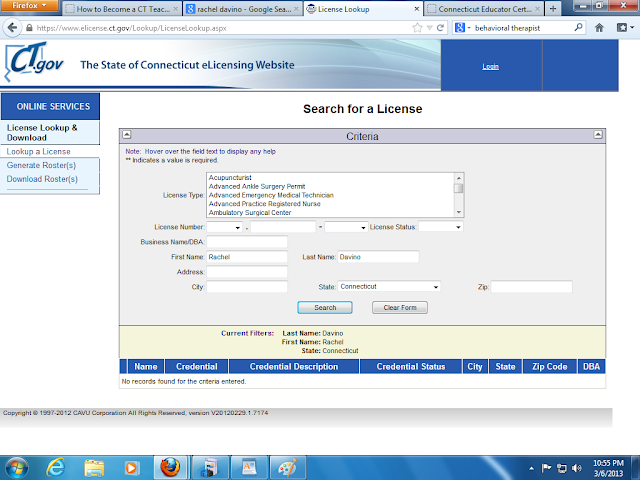Open Download Roster(s) sidebar link
Screen dimensions: 640x480
pyautogui.click(x=42, y=179)
